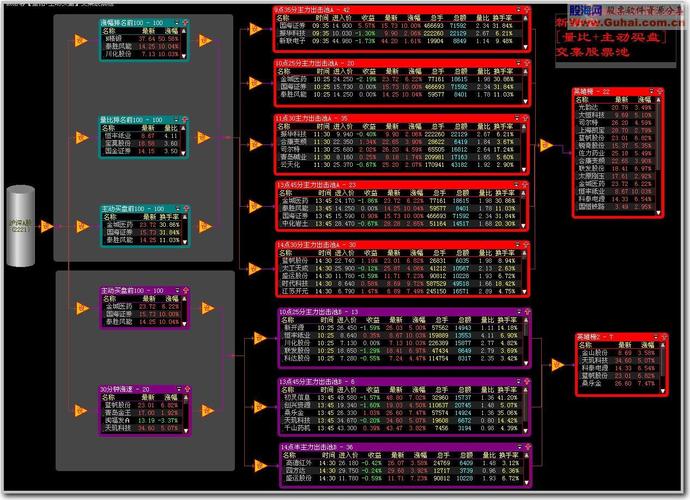The image size is (690, 500).
Task: Collapse the 主动买盘前100 teal panel
Action: pos(178,208)
